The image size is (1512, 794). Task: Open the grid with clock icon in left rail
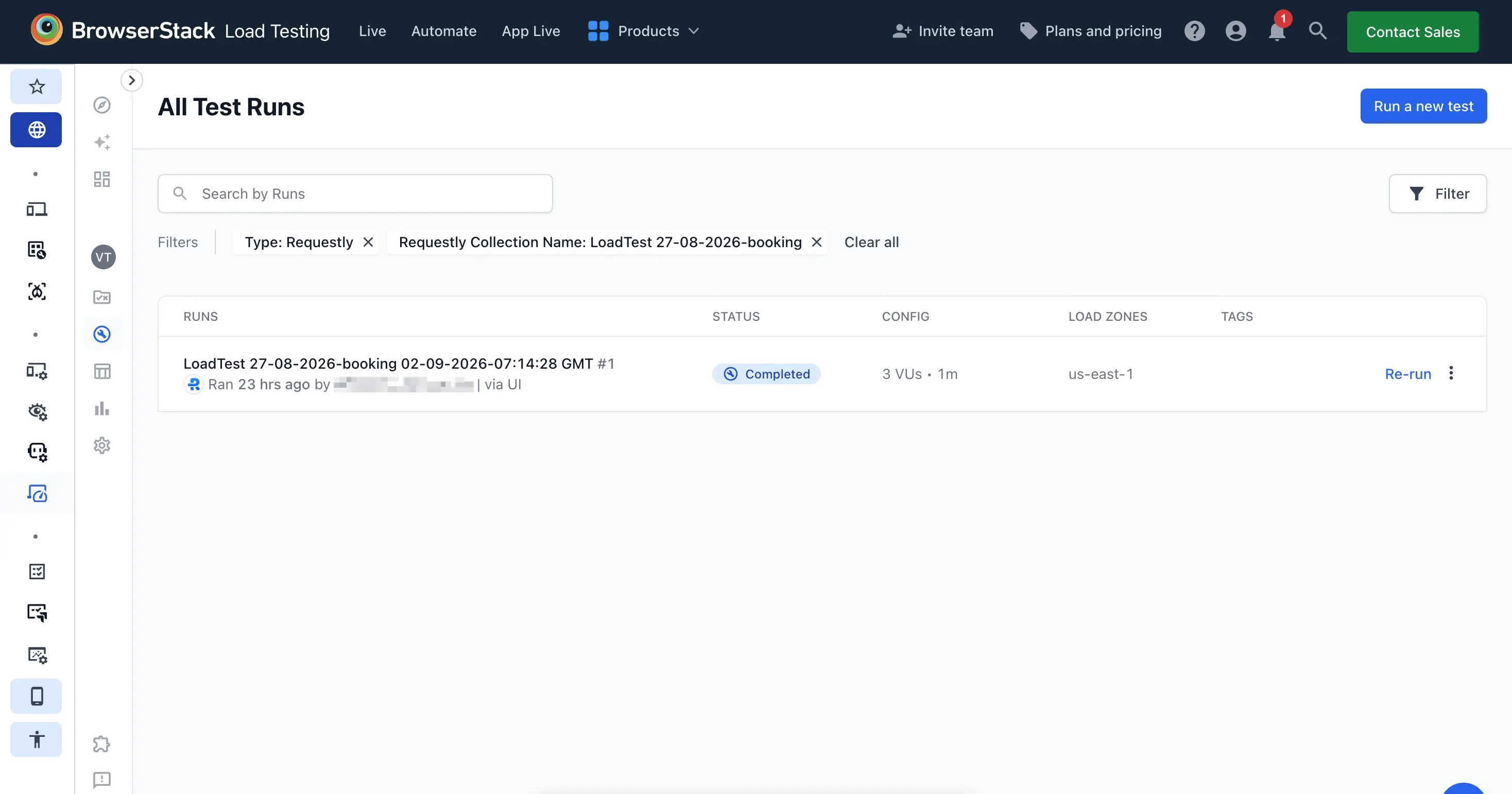click(x=37, y=250)
